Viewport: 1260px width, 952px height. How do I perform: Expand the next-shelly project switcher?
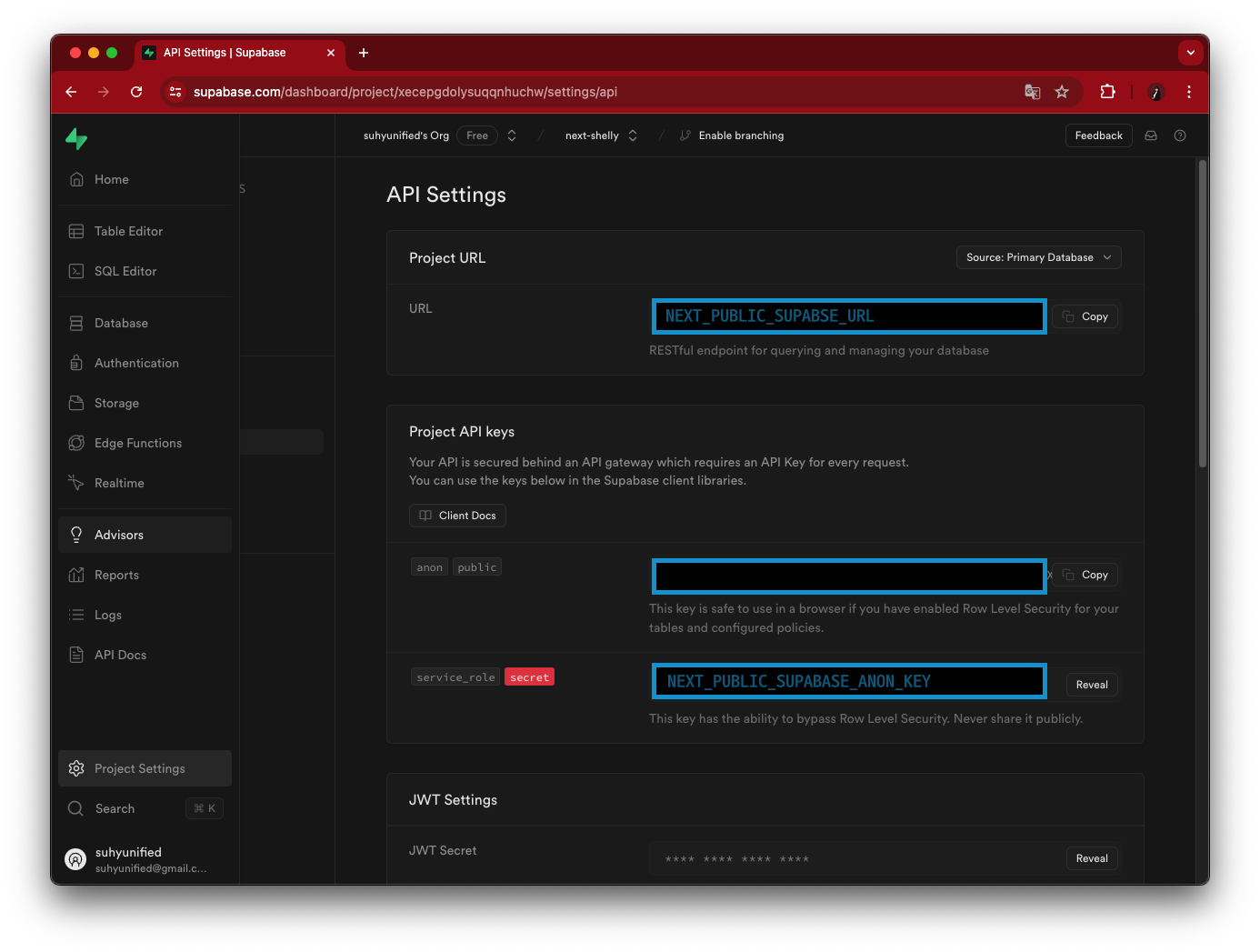[633, 135]
